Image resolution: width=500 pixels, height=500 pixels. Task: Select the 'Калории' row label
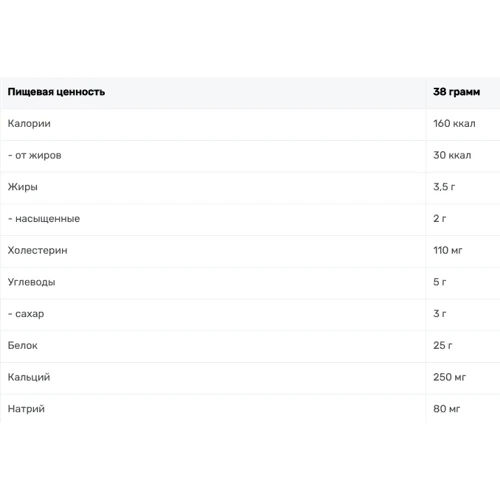[x=29, y=123]
